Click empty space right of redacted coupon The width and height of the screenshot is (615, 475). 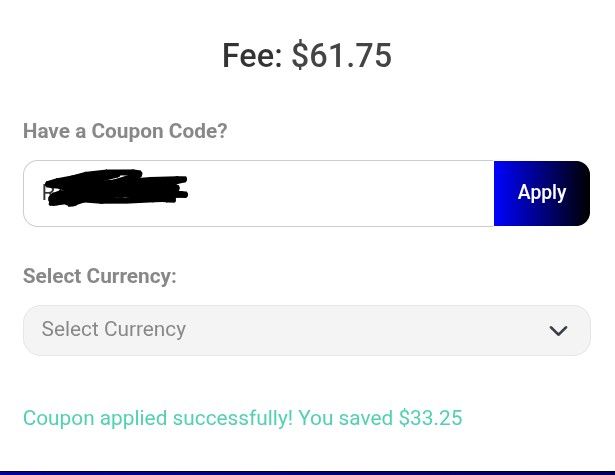[x=340, y=193]
